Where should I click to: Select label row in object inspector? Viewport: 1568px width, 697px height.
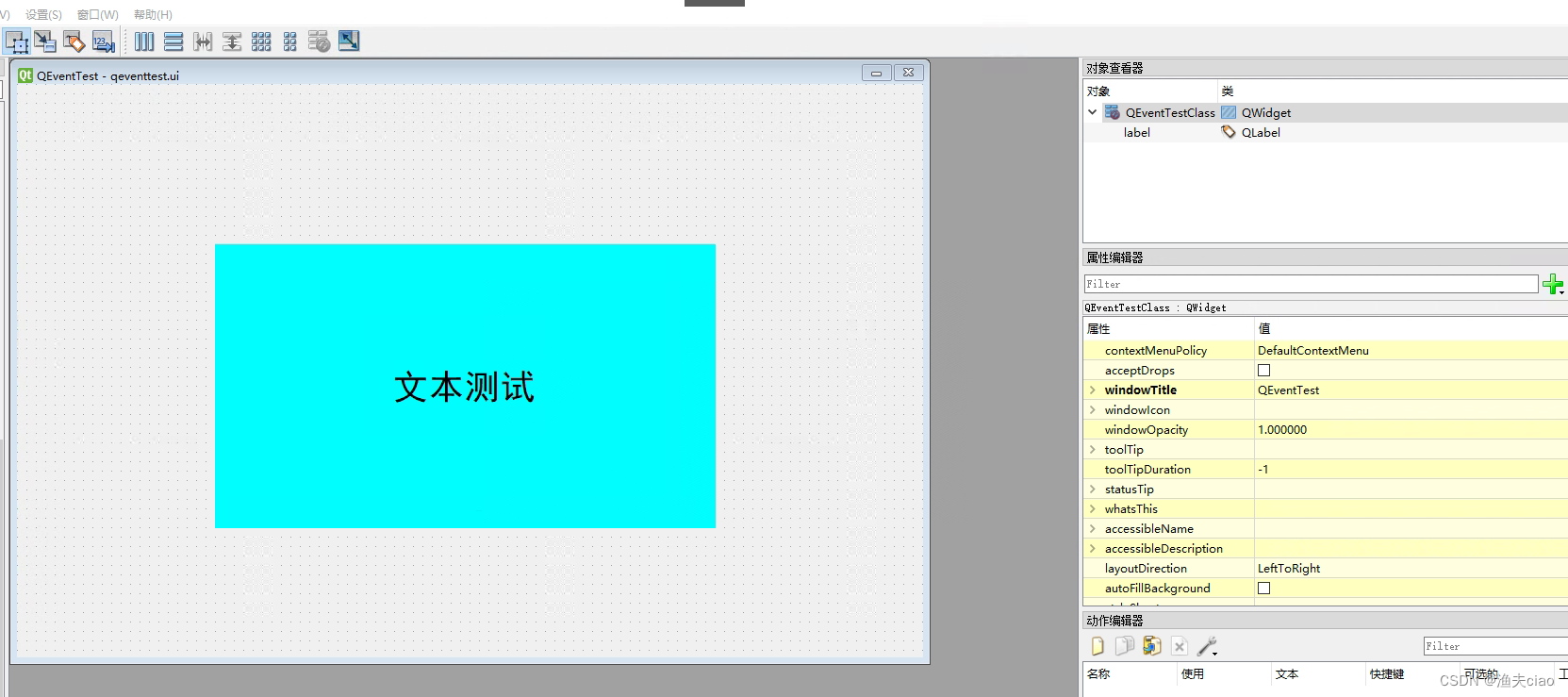(1325, 132)
